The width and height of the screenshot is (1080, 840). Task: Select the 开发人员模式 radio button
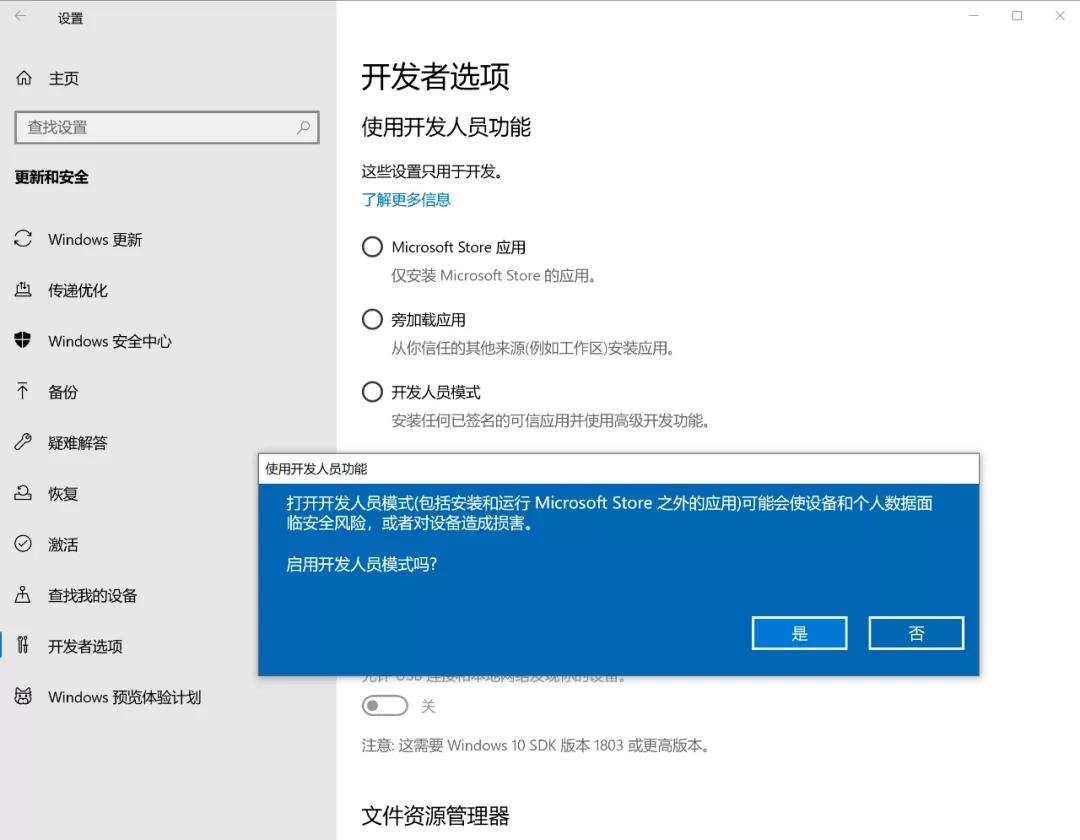click(372, 392)
